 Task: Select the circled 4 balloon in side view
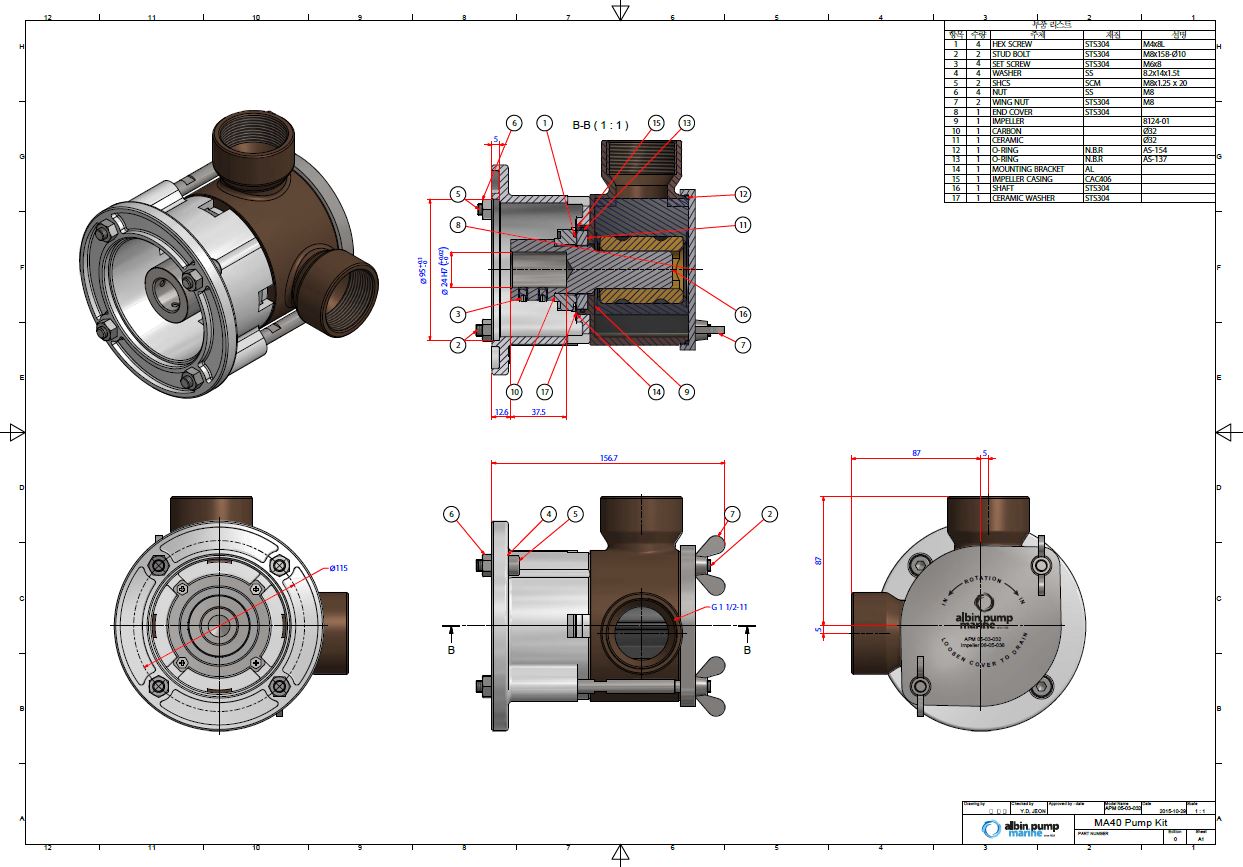[x=548, y=514]
